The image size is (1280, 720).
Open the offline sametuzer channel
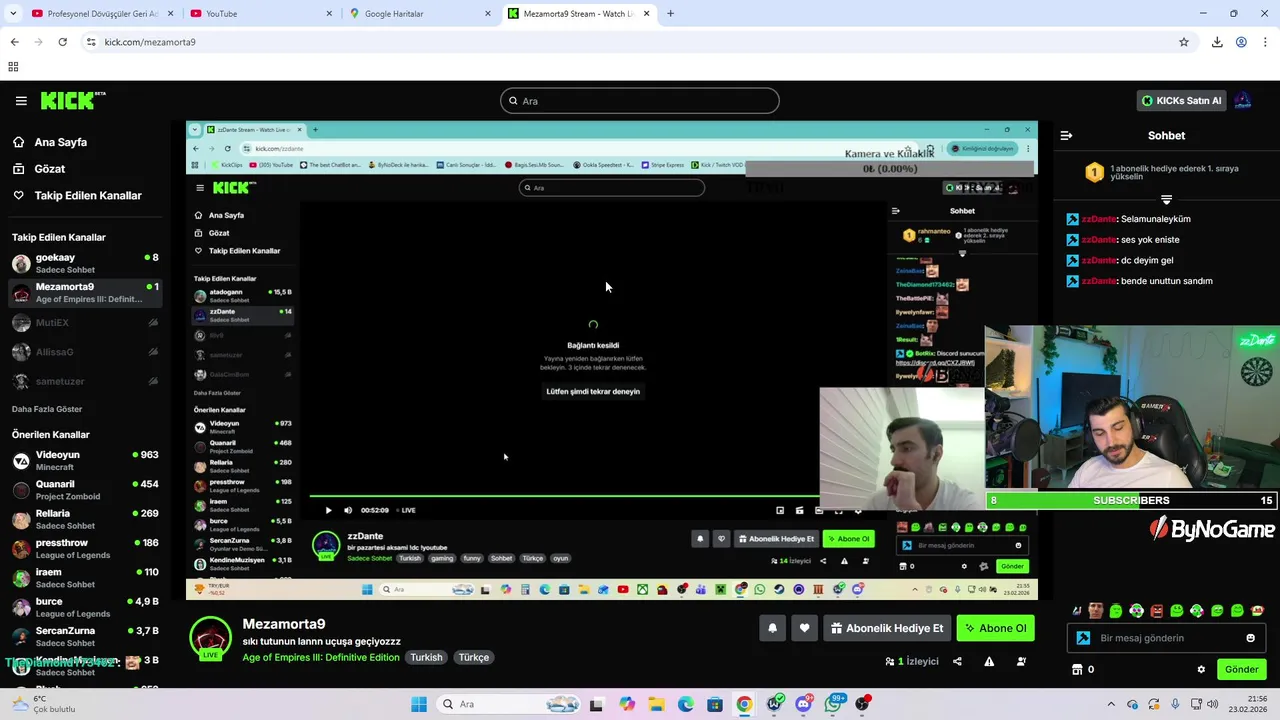(85, 381)
